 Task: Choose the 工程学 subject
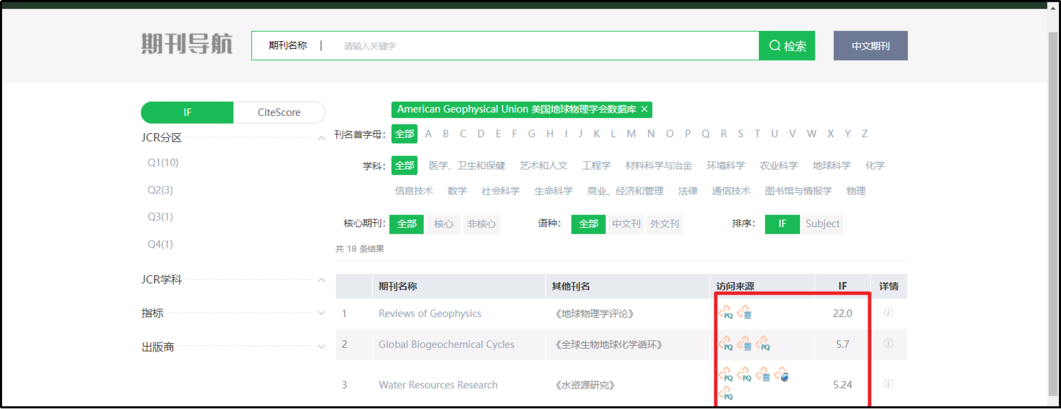pos(597,165)
